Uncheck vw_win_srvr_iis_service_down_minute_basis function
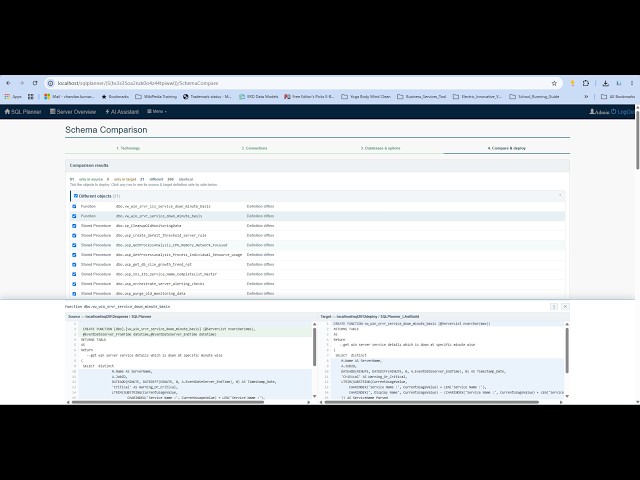 [x=74, y=207]
